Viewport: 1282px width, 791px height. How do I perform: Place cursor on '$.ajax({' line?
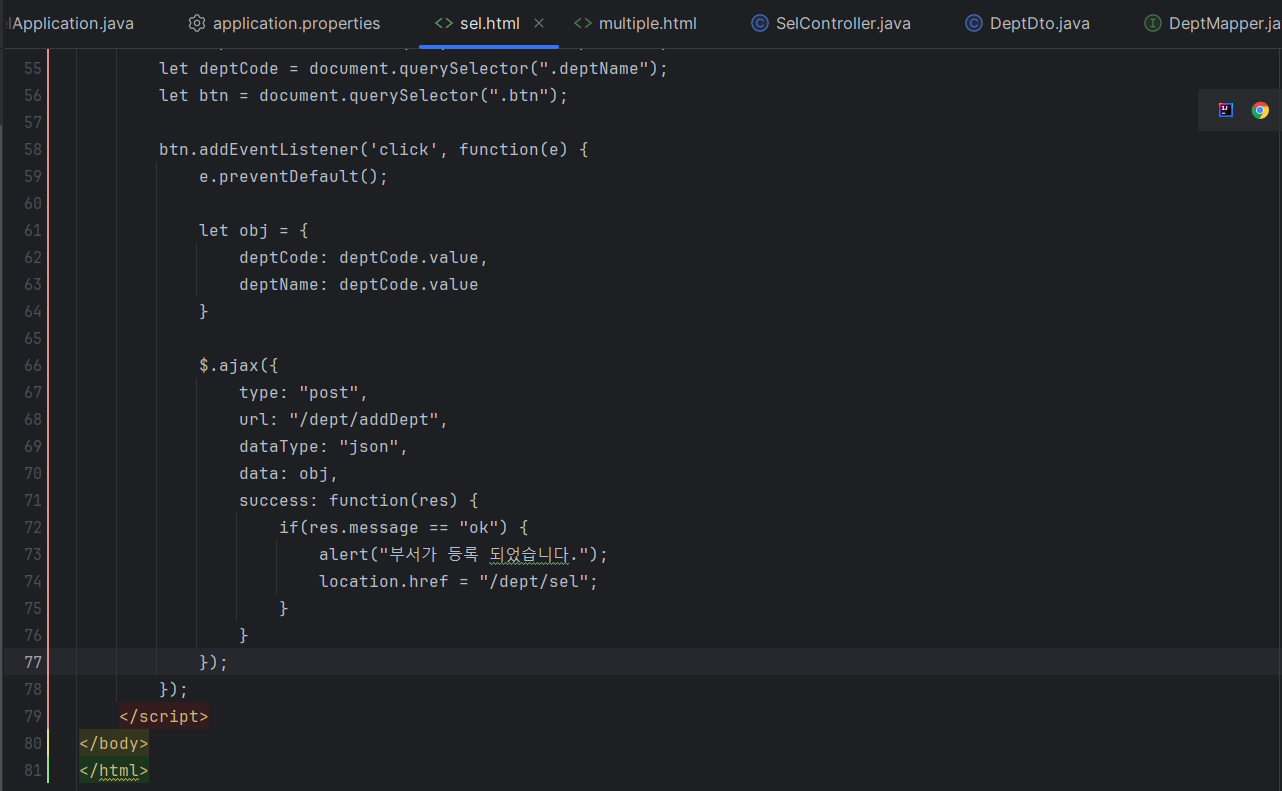pyautogui.click(x=238, y=365)
